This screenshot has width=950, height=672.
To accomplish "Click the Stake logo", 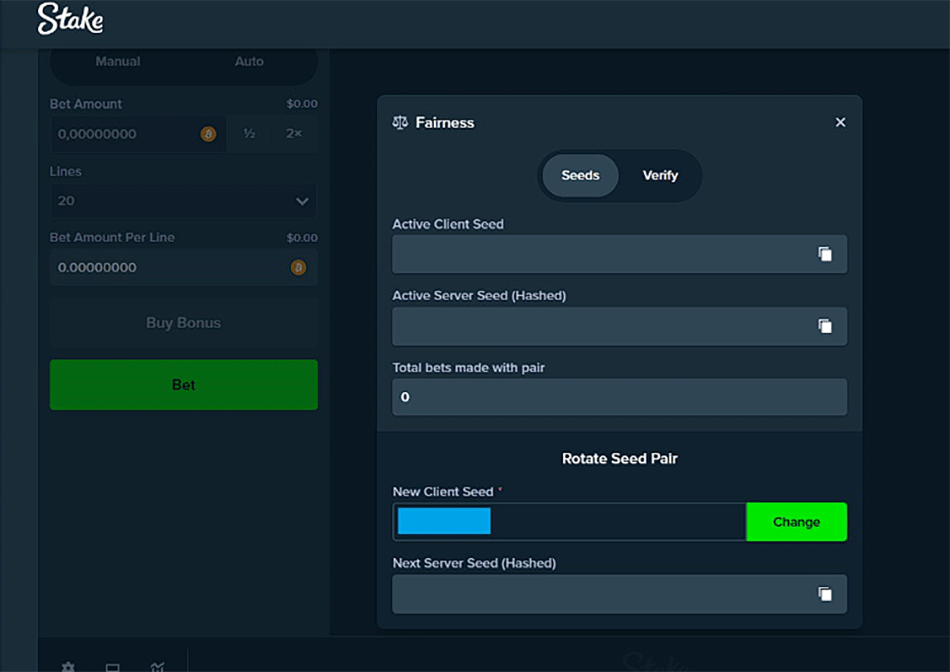I will pyautogui.click(x=70, y=20).
